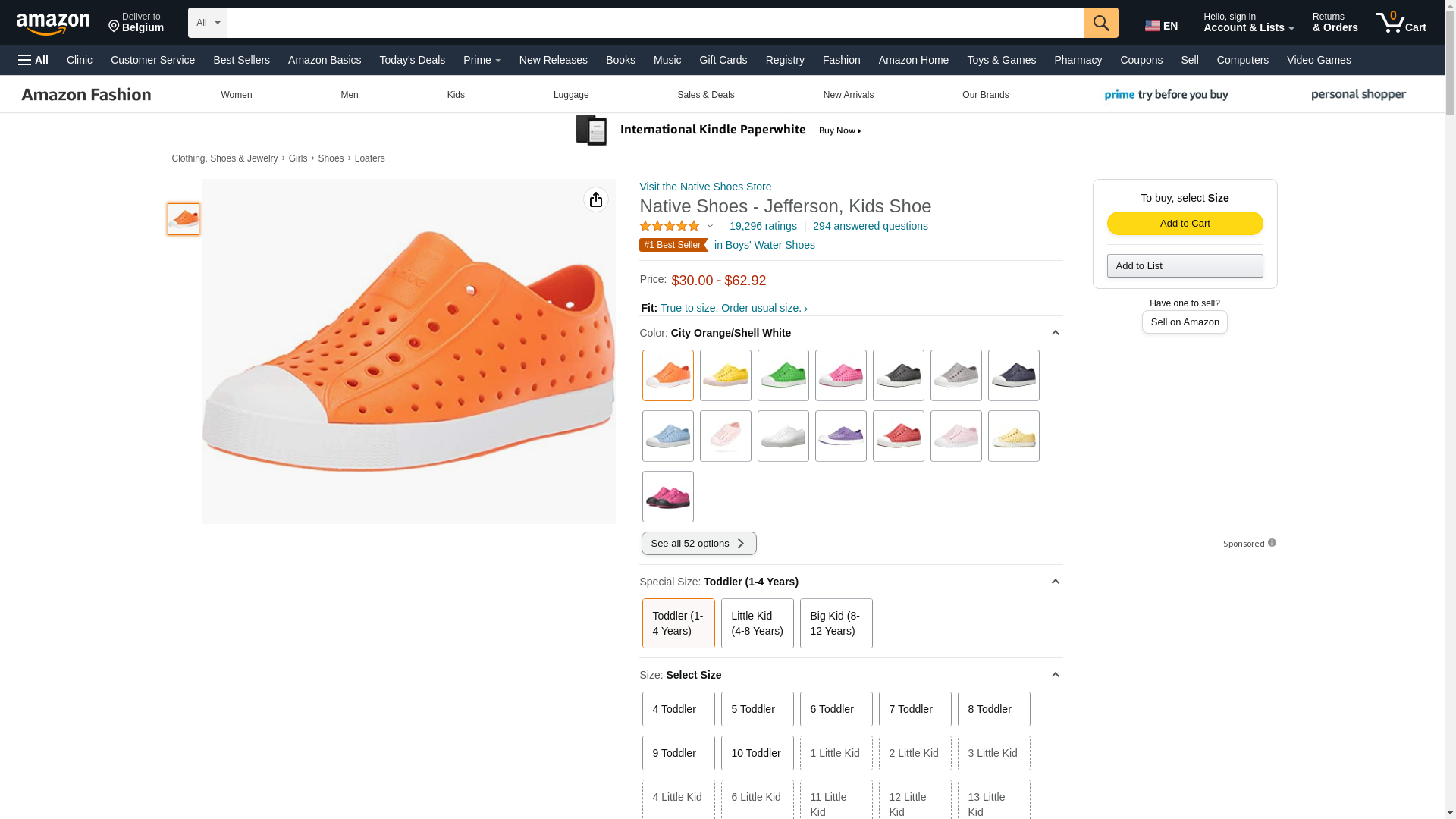Click the share icon on product image

tap(596, 199)
